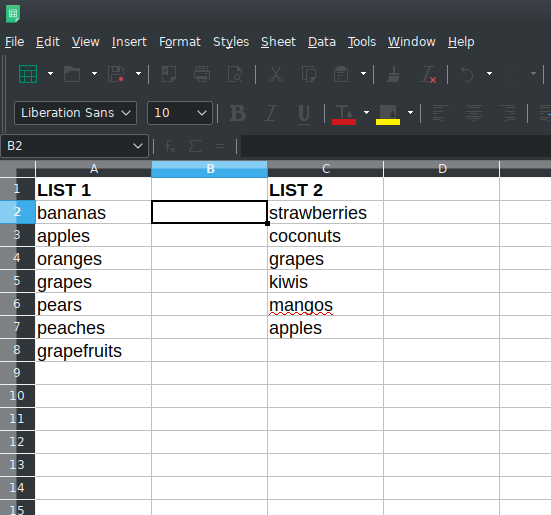Click the Cut scissors icon
The width and height of the screenshot is (551, 515).
click(x=276, y=74)
